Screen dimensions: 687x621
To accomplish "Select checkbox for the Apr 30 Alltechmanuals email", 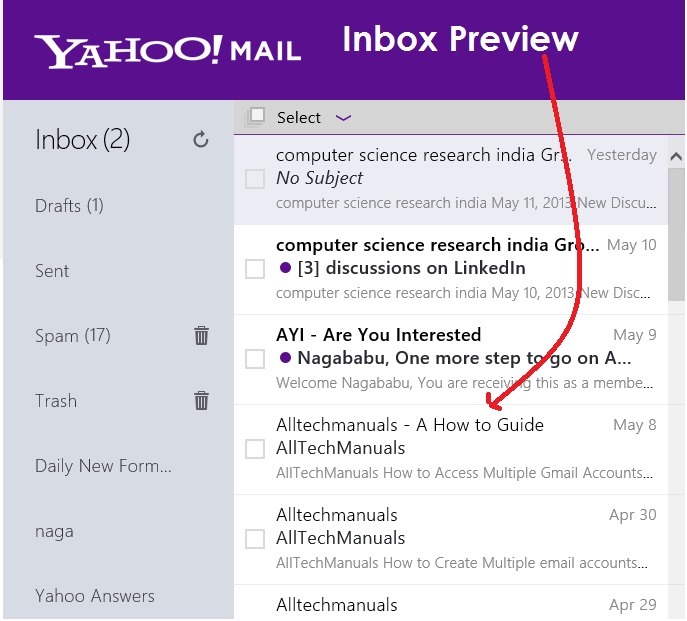I will [x=255, y=539].
